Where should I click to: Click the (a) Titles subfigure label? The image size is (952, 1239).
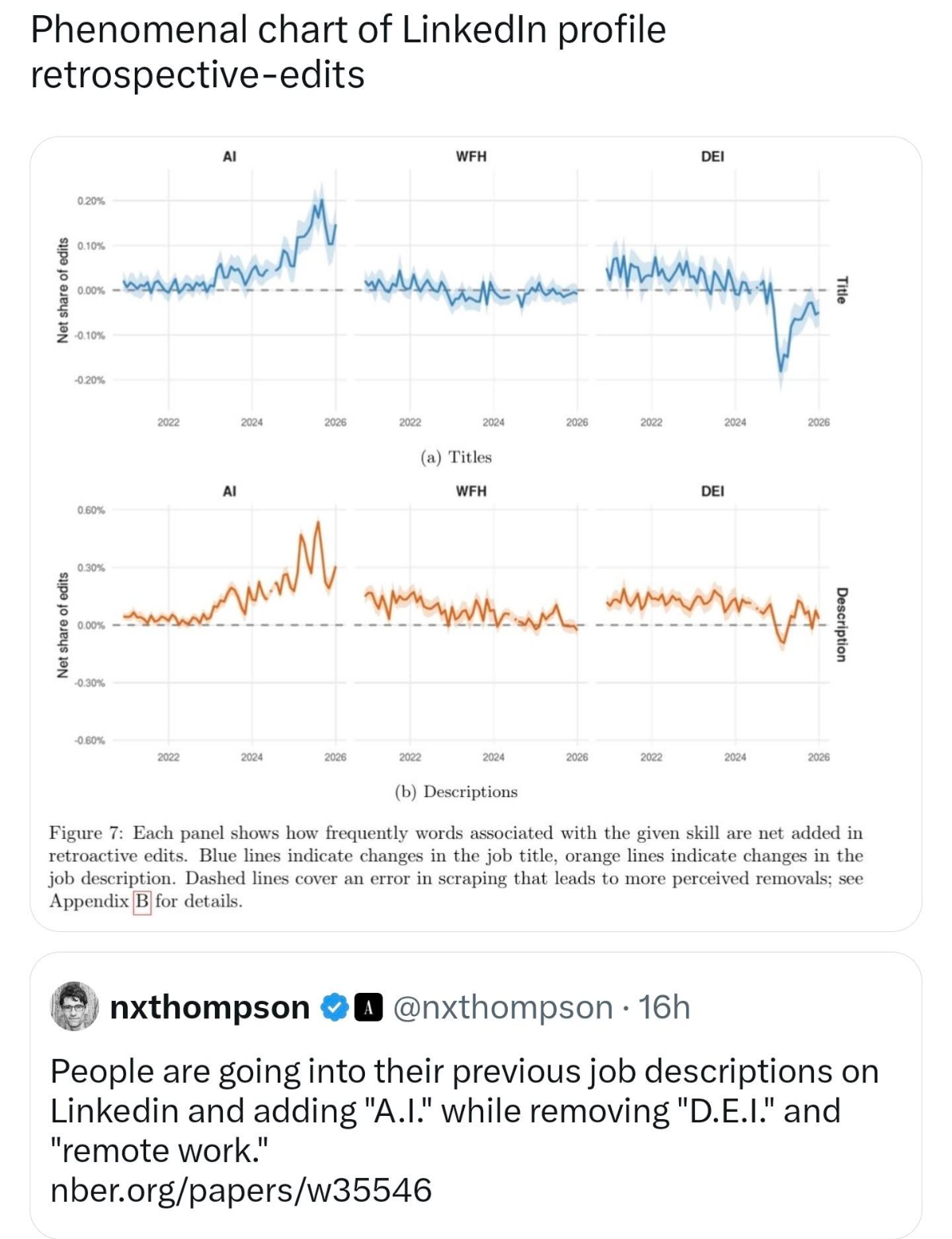456,457
